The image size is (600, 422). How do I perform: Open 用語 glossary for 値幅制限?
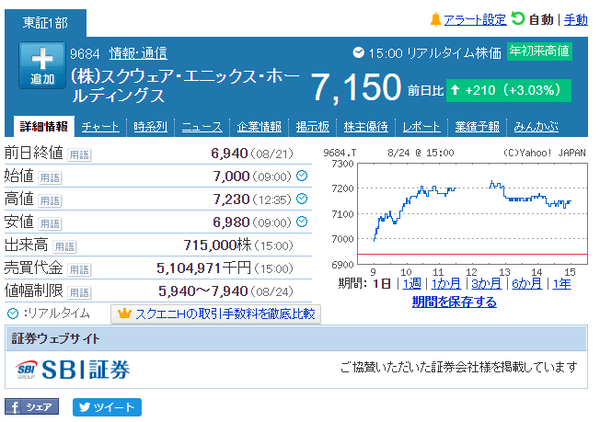(x=79, y=293)
